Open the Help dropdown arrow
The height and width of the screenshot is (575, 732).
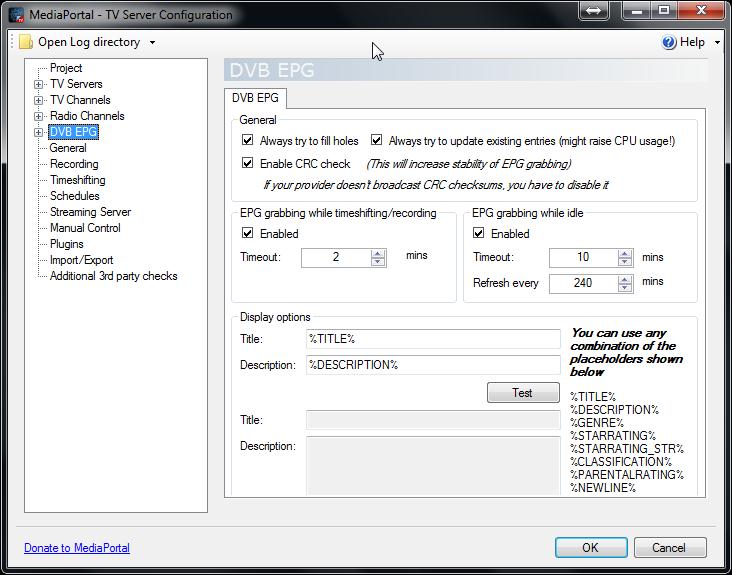pos(717,42)
